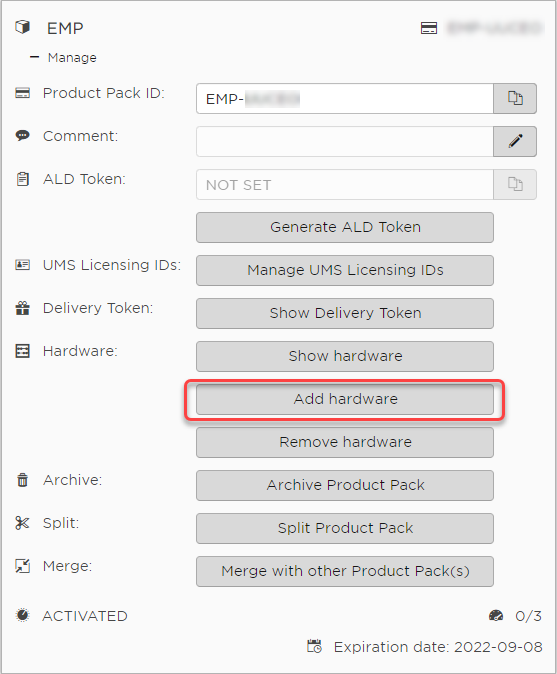This screenshot has width=557, height=674.
Task: Click the expiration date calendar icon
Action: pos(314,646)
